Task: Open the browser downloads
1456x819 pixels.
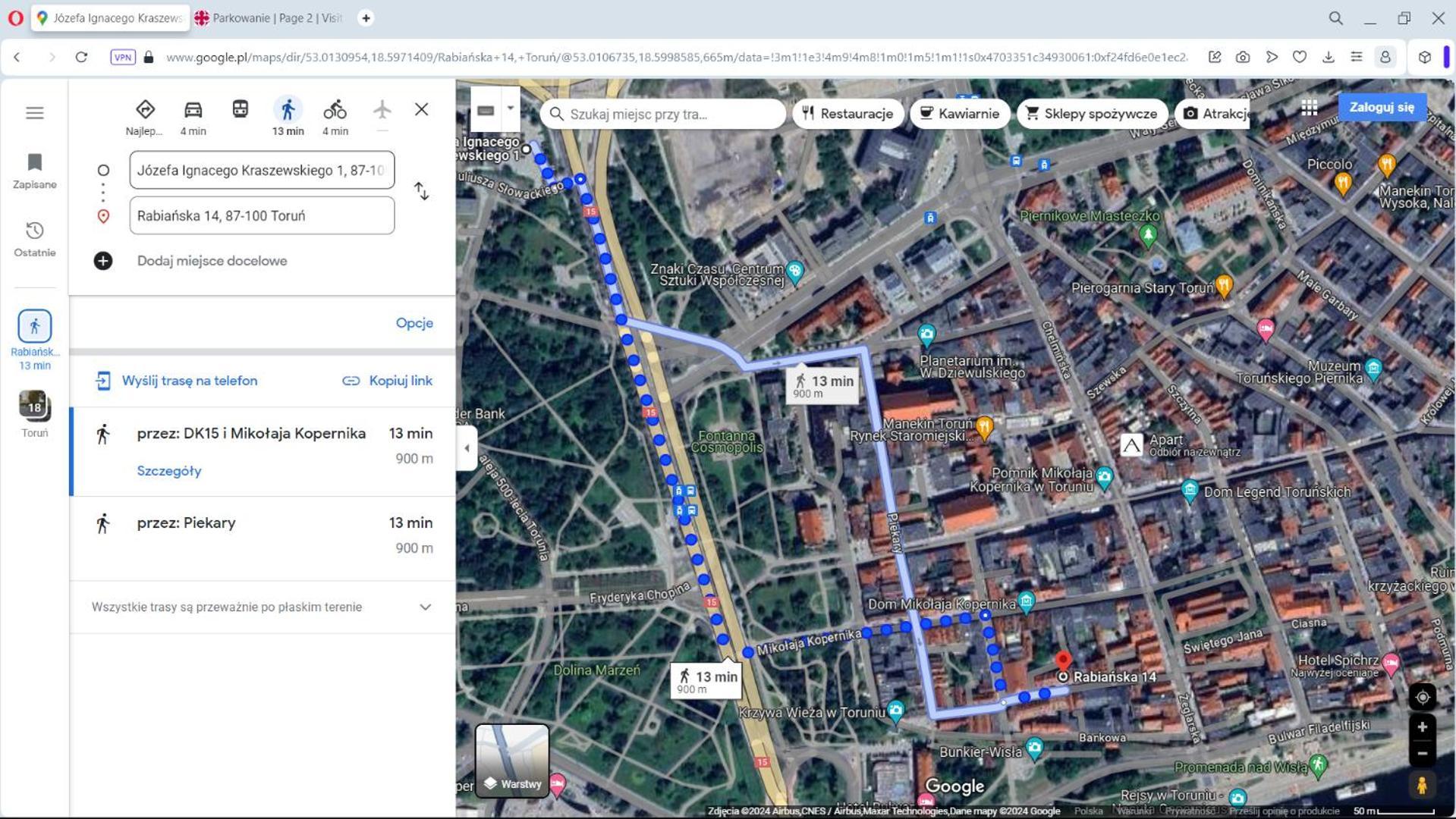Action: (x=1328, y=57)
